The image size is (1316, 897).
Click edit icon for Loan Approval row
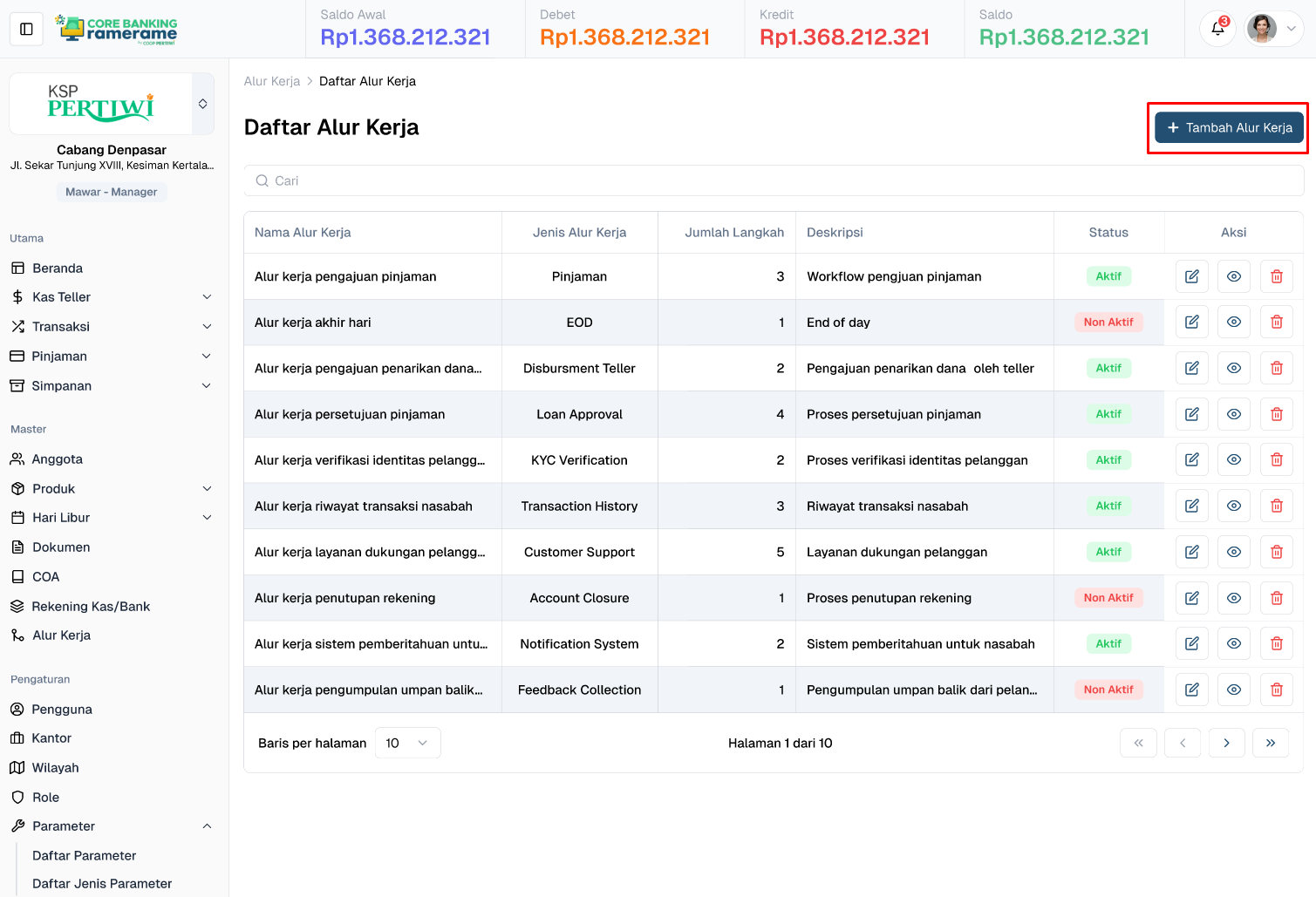point(1191,414)
